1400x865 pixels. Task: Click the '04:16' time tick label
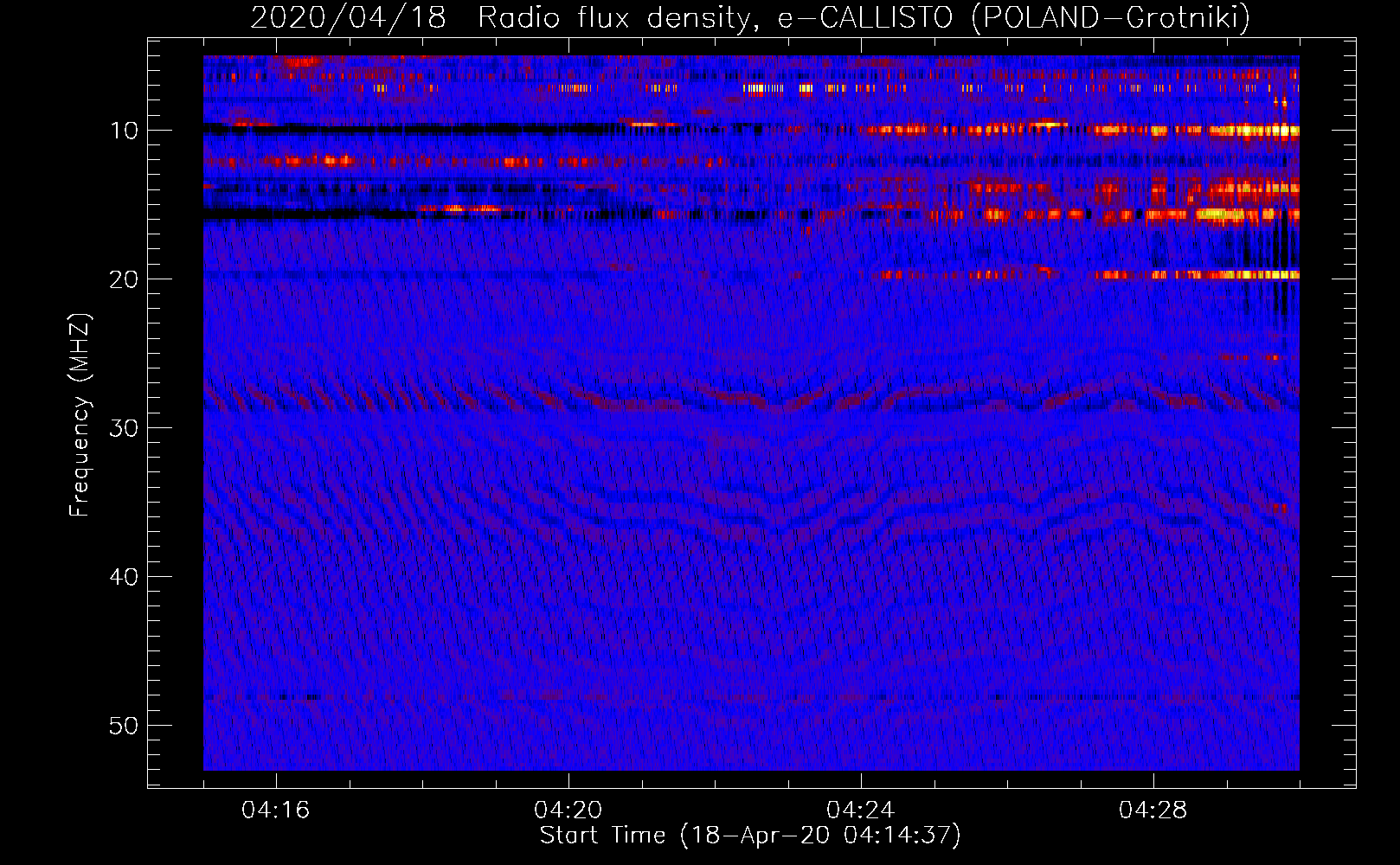[275, 810]
